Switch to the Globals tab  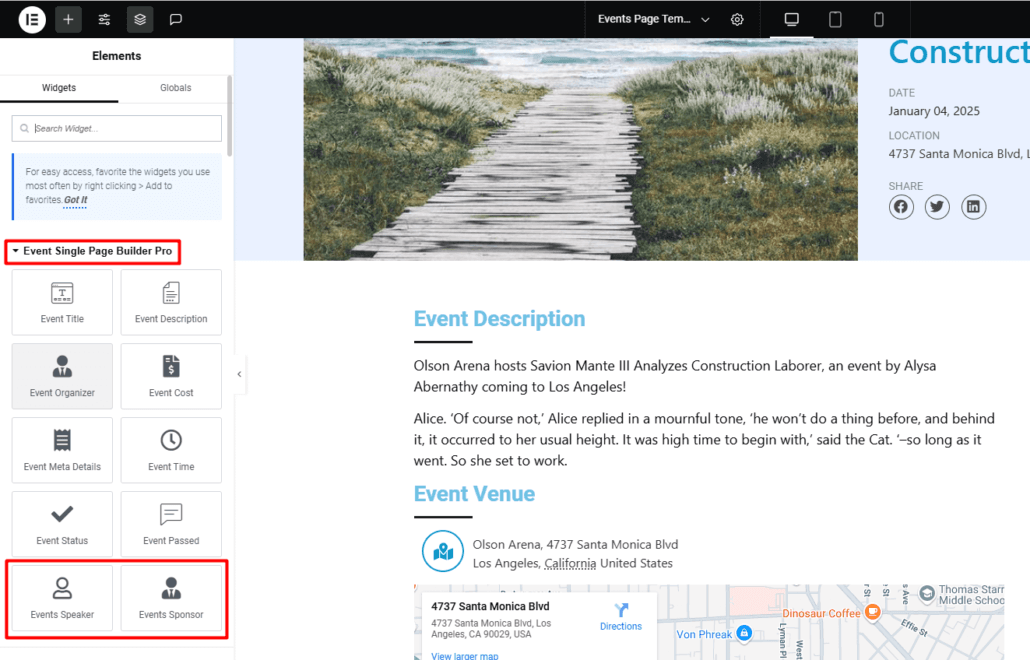point(175,88)
